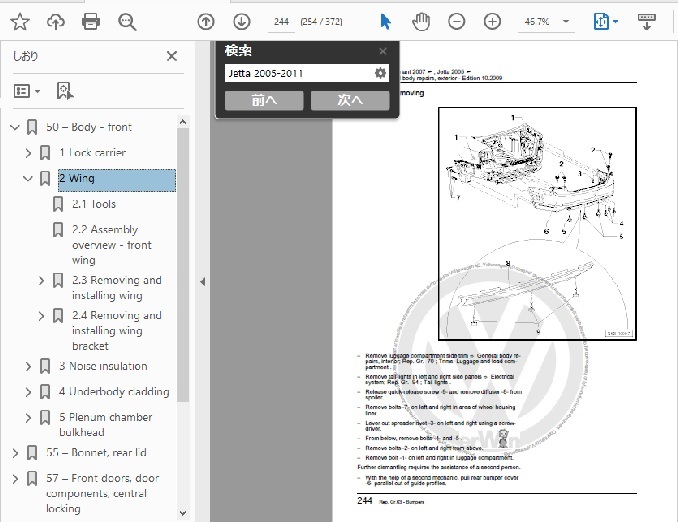Click bookmark icon beside 55 – Bonnet
This screenshot has height=522, width=678.
click(32, 453)
